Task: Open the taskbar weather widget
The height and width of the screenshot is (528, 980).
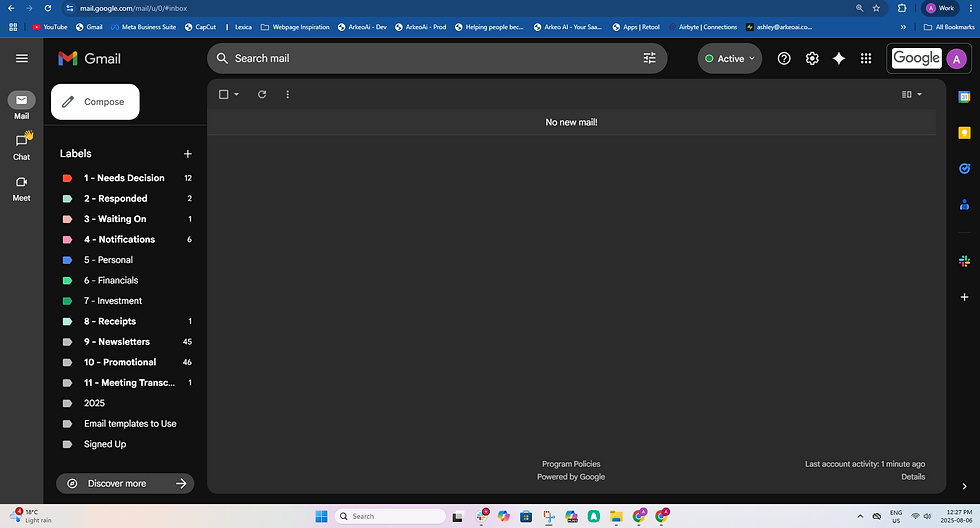Action: click(x=31, y=516)
